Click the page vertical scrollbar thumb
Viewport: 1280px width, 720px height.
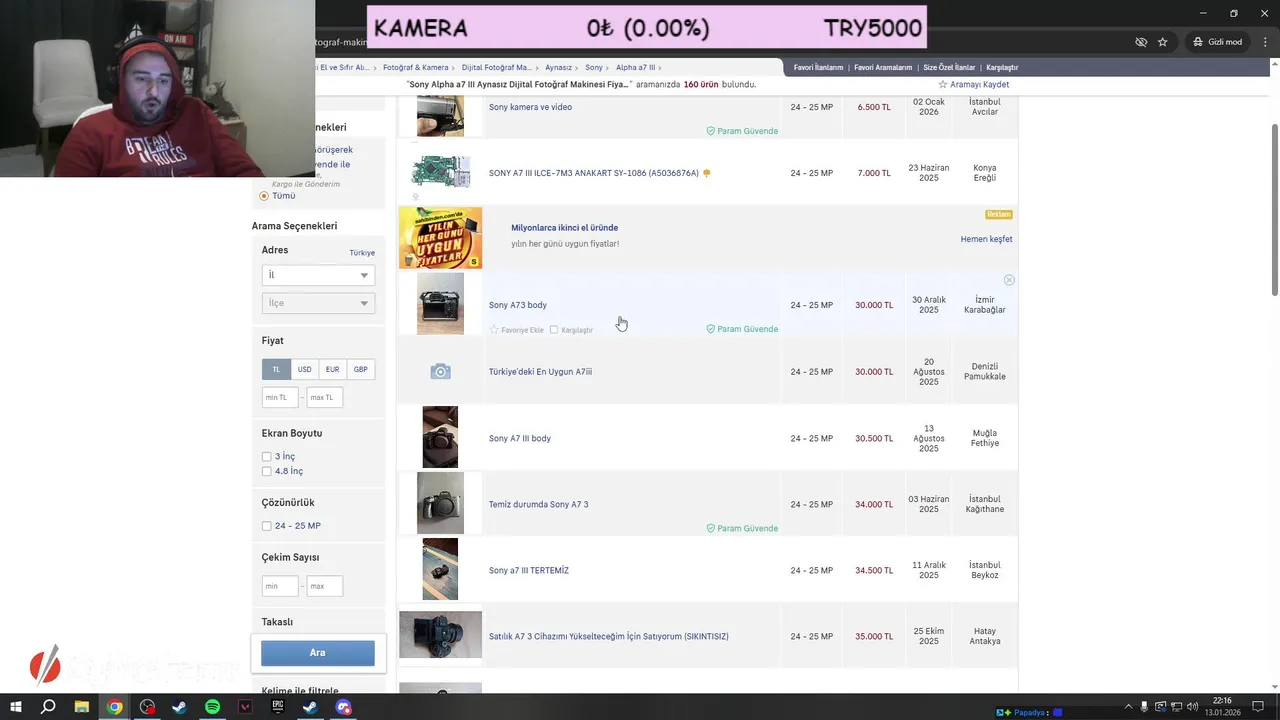click(x=1274, y=208)
